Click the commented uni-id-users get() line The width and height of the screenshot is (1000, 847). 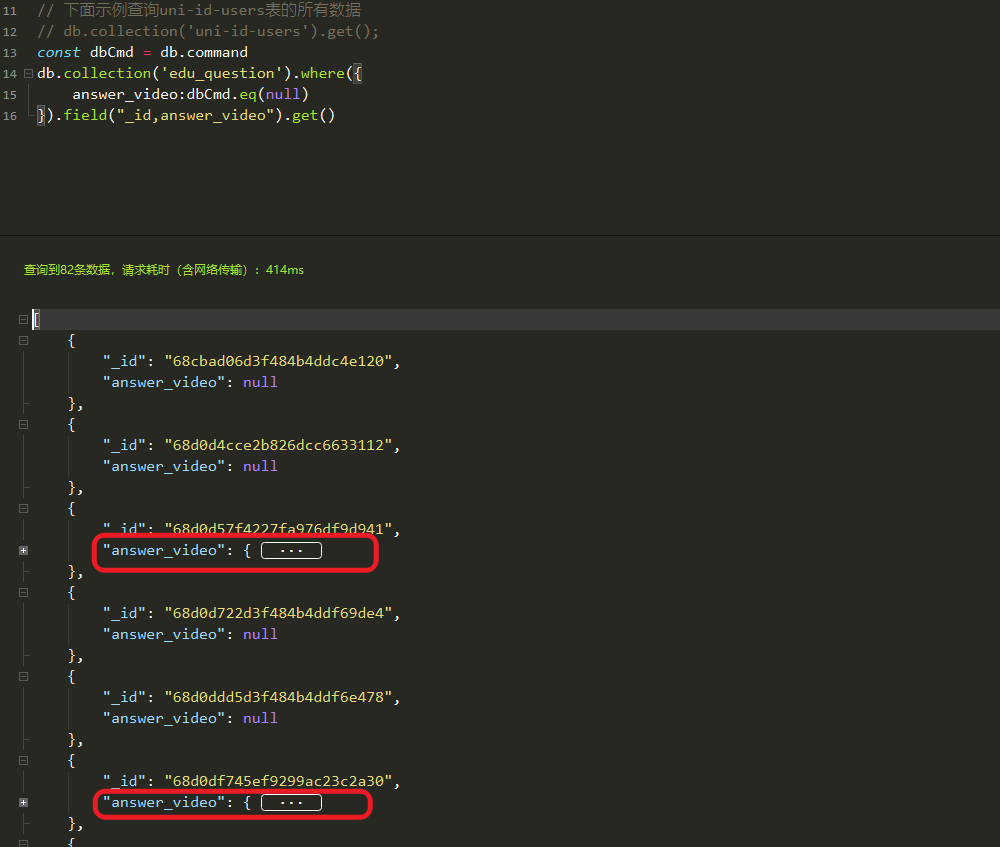pos(208,32)
